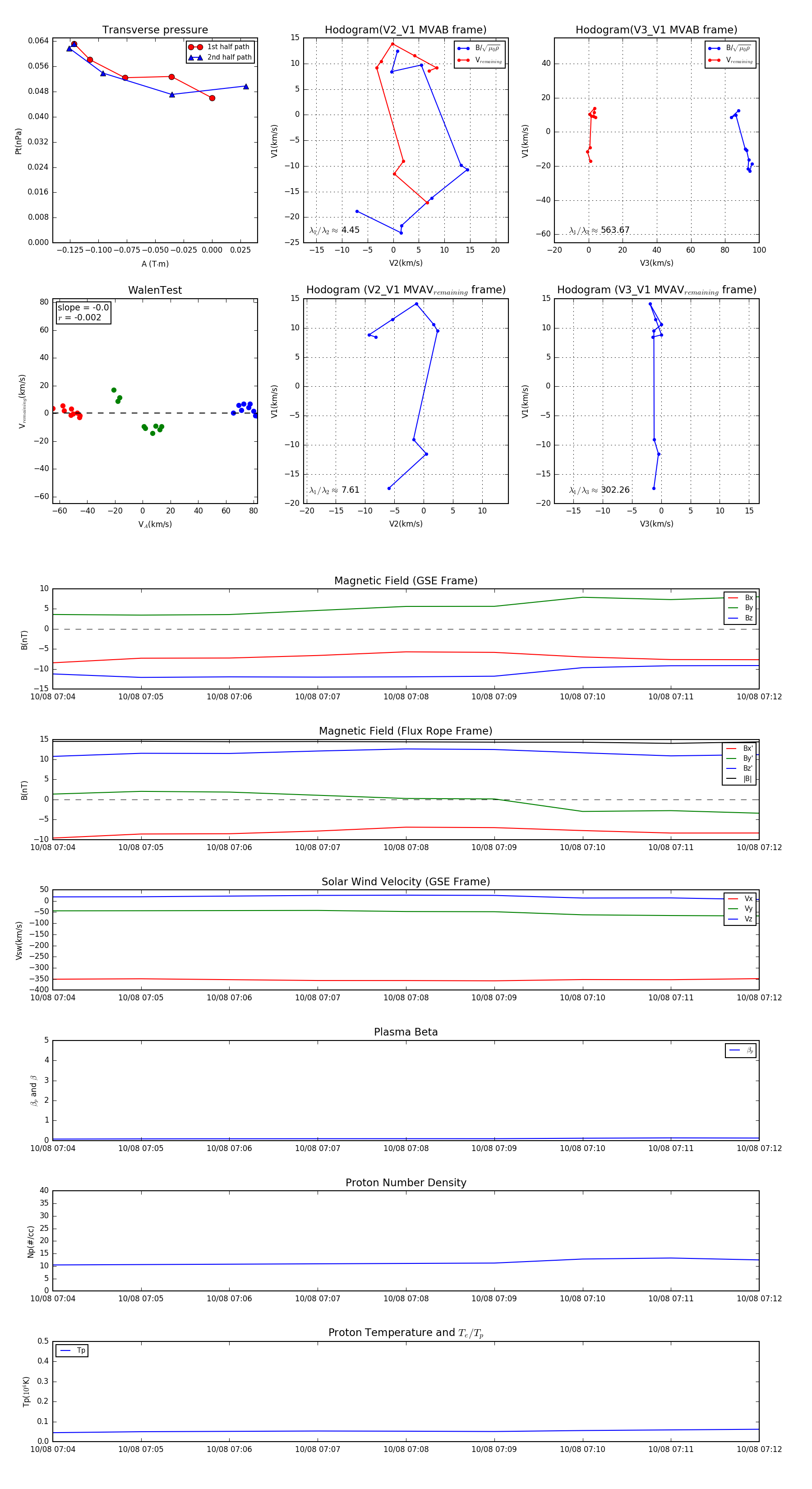Click the 'A (T·m)' x-axis label

coord(155,264)
